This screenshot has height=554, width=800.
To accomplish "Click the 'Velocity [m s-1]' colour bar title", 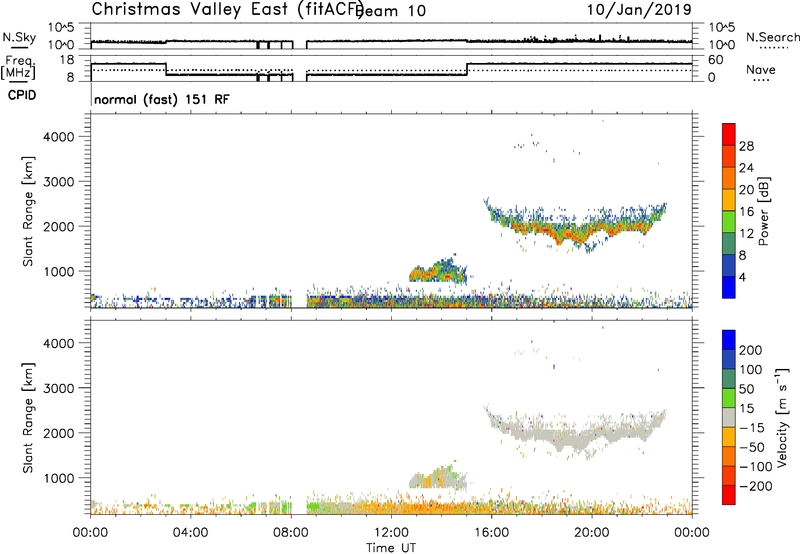I will click(x=782, y=417).
